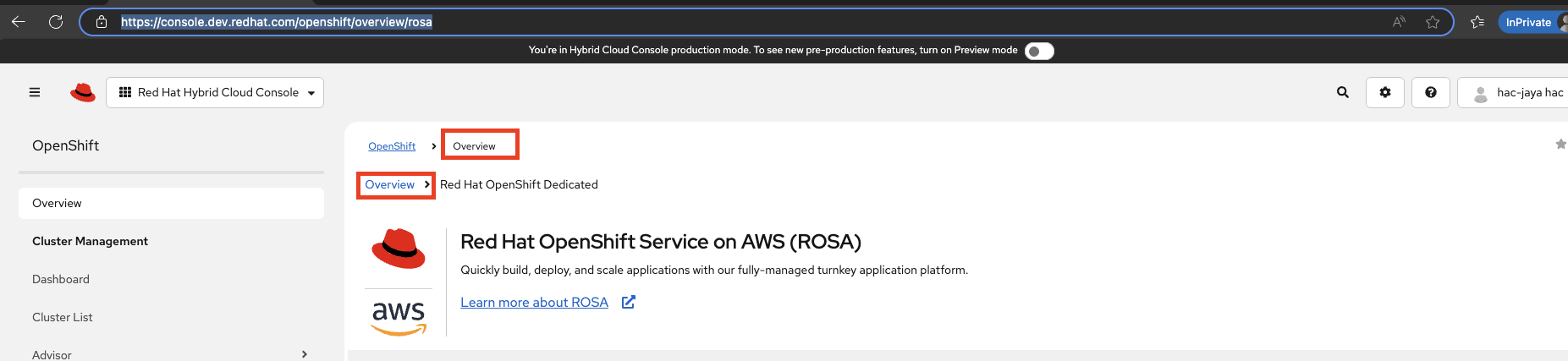Click the OpenShift breadcrumb link
Image resolution: width=1568 pixels, height=361 pixels.
pyautogui.click(x=392, y=146)
